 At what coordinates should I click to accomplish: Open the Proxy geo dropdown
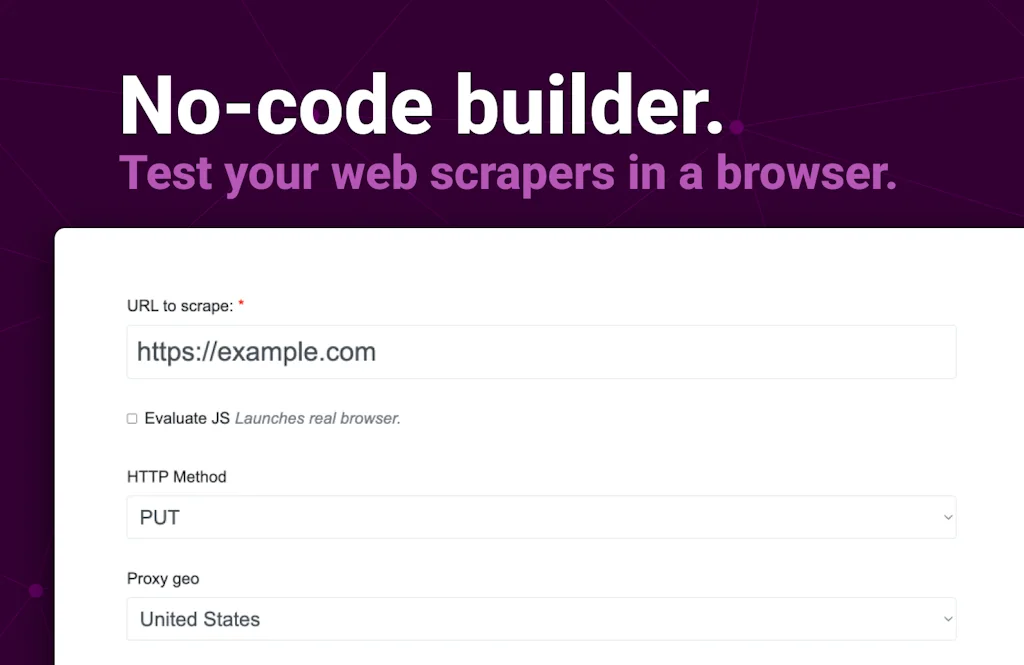click(540, 619)
